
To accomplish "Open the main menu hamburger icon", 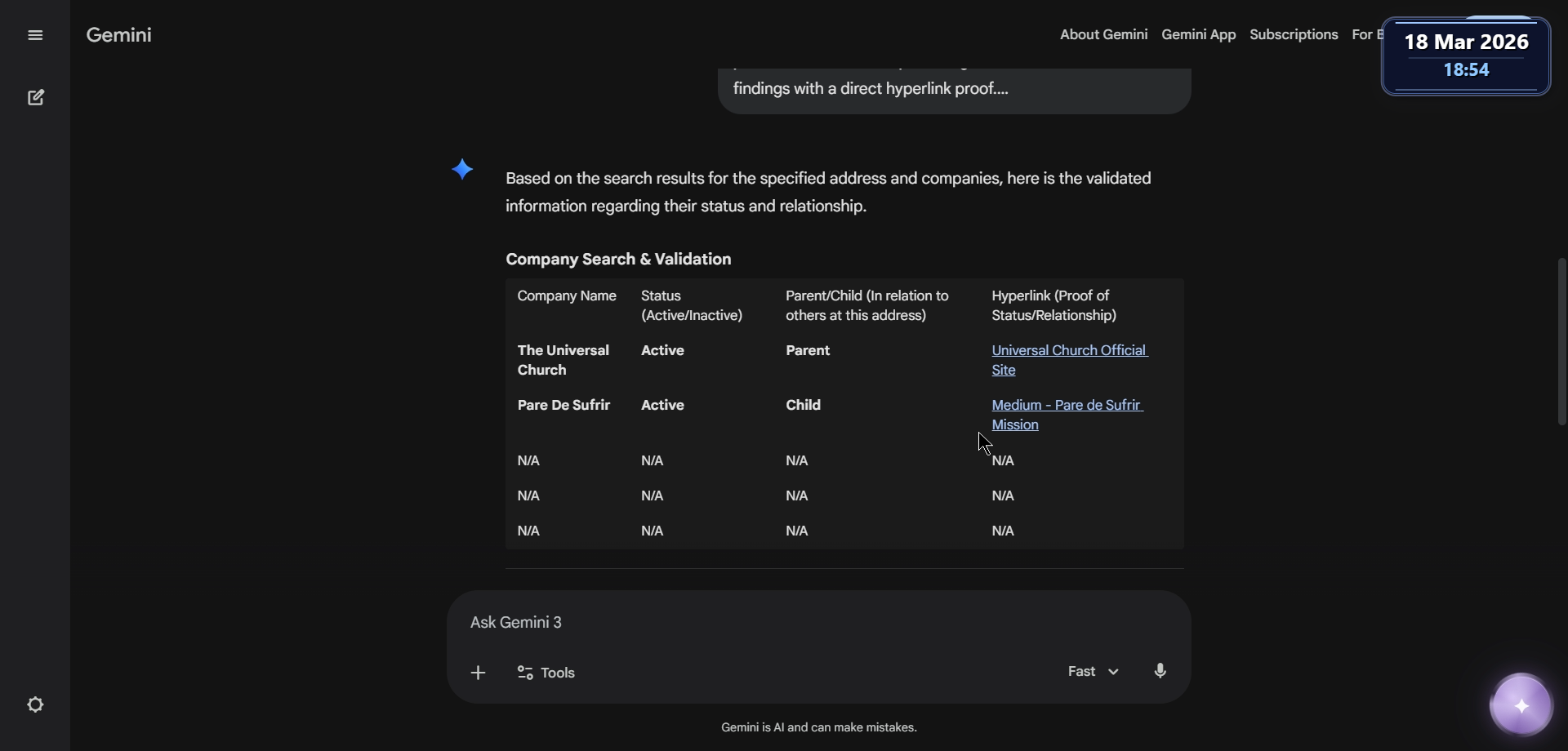I will [35, 35].
